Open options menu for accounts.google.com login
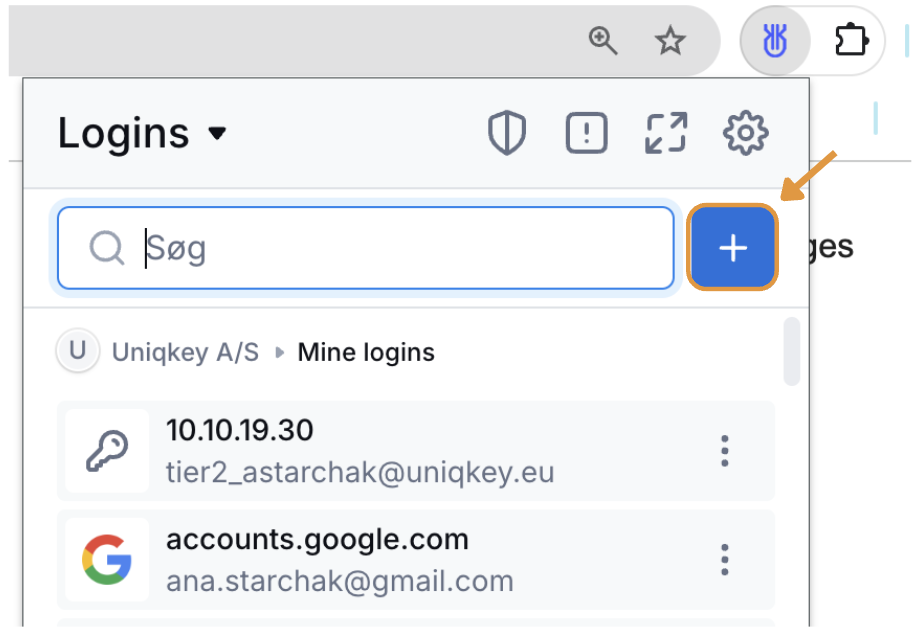Screen dimensions: 912x634 [x=726, y=559]
